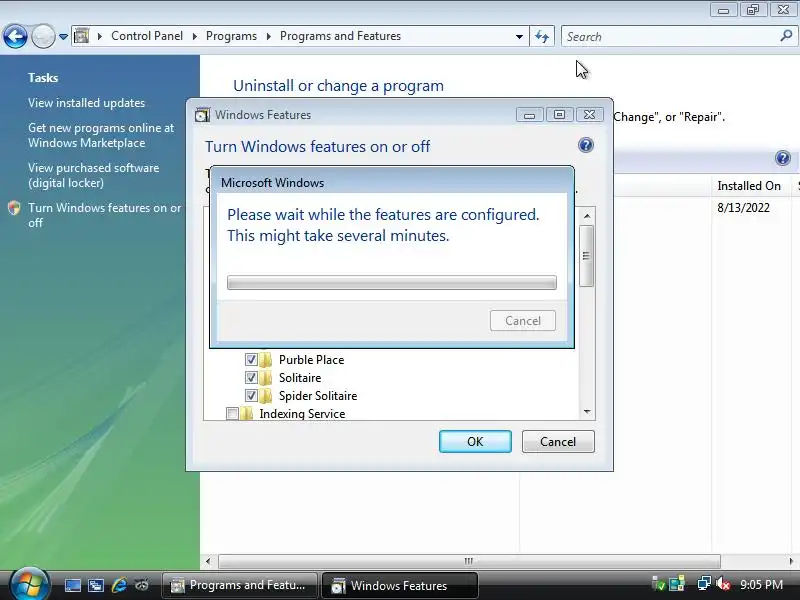Select the Indexing Service label
The width and height of the screenshot is (800, 600).
302,413
